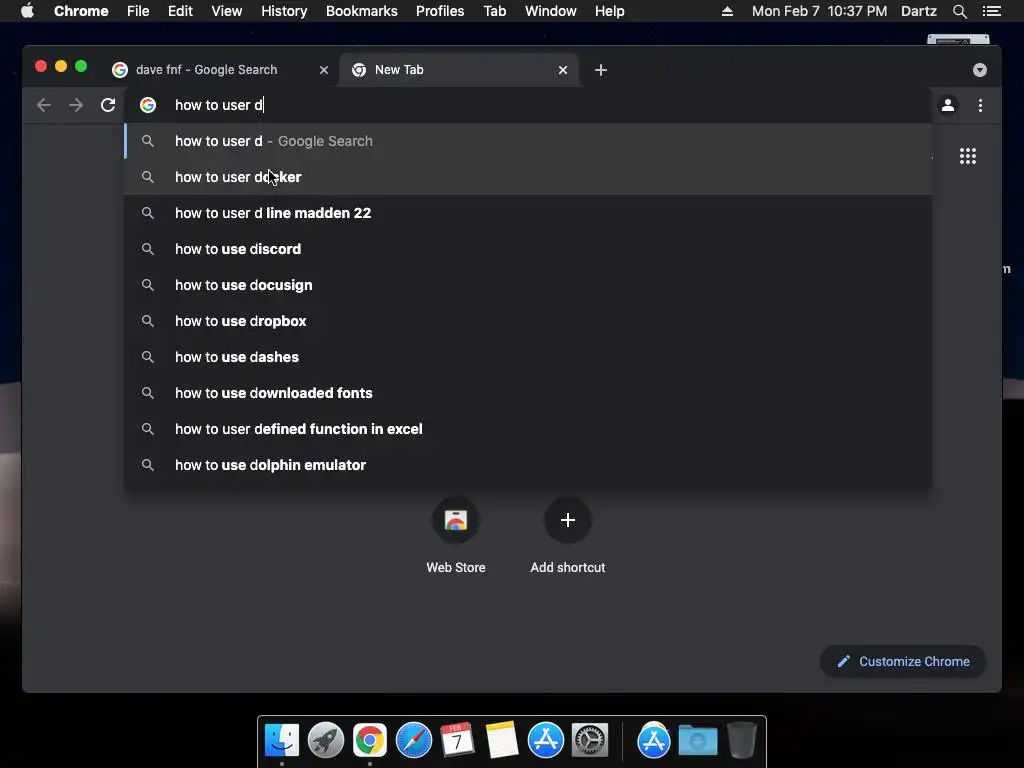Screen dimensions: 1024x768
Task: Open the Bookmarks menu
Action: [362, 11]
